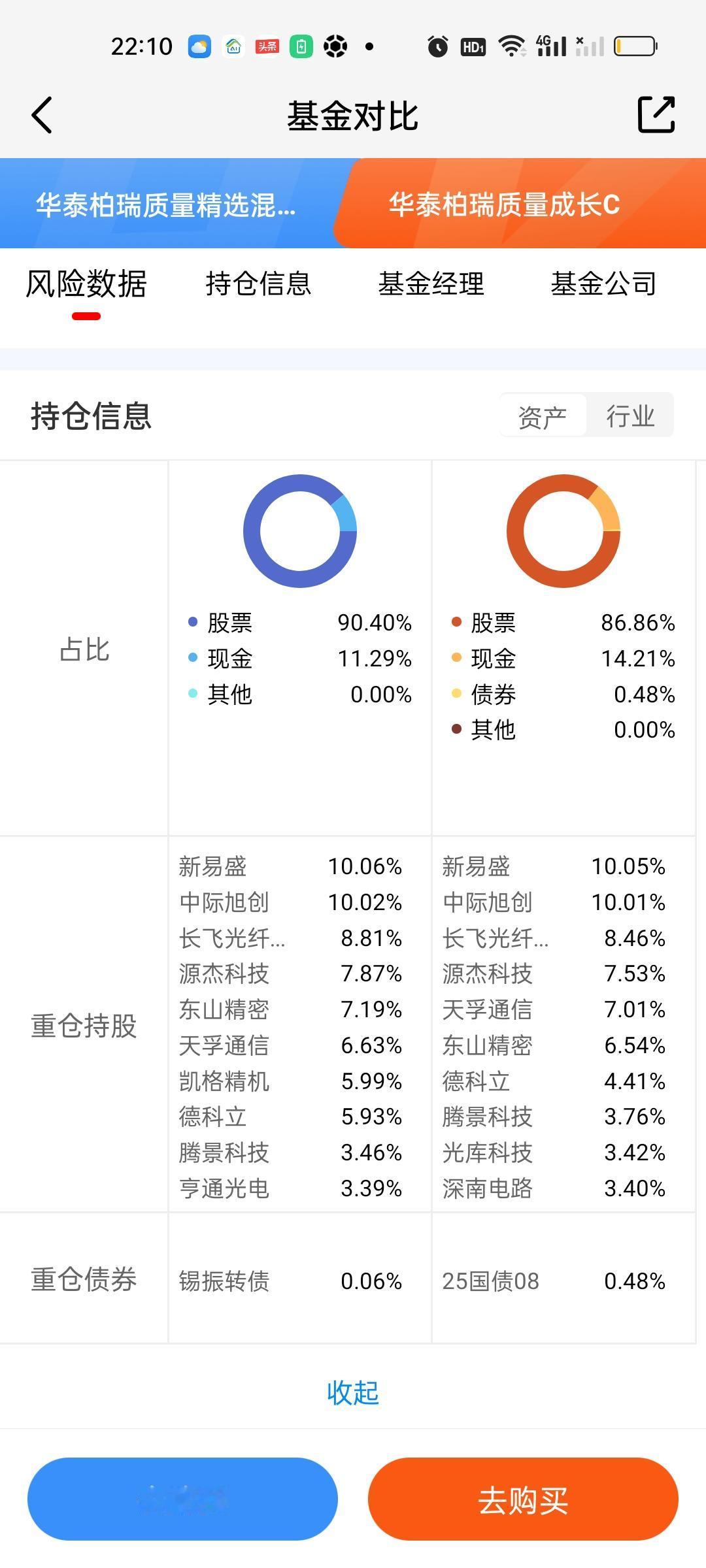Tap the Wi-Fi status icon
Image resolution: width=706 pixels, height=1568 pixels.
[511, 46]
